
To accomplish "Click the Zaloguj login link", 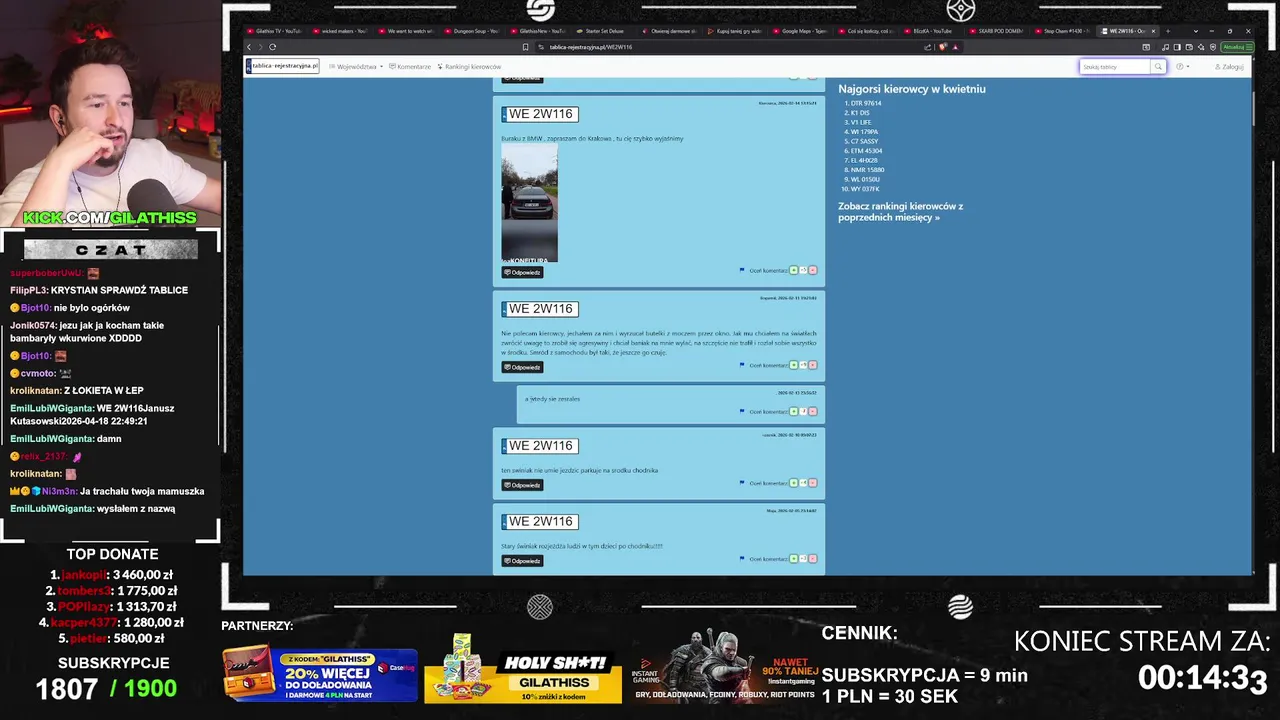I will (x=1230, y=67).
